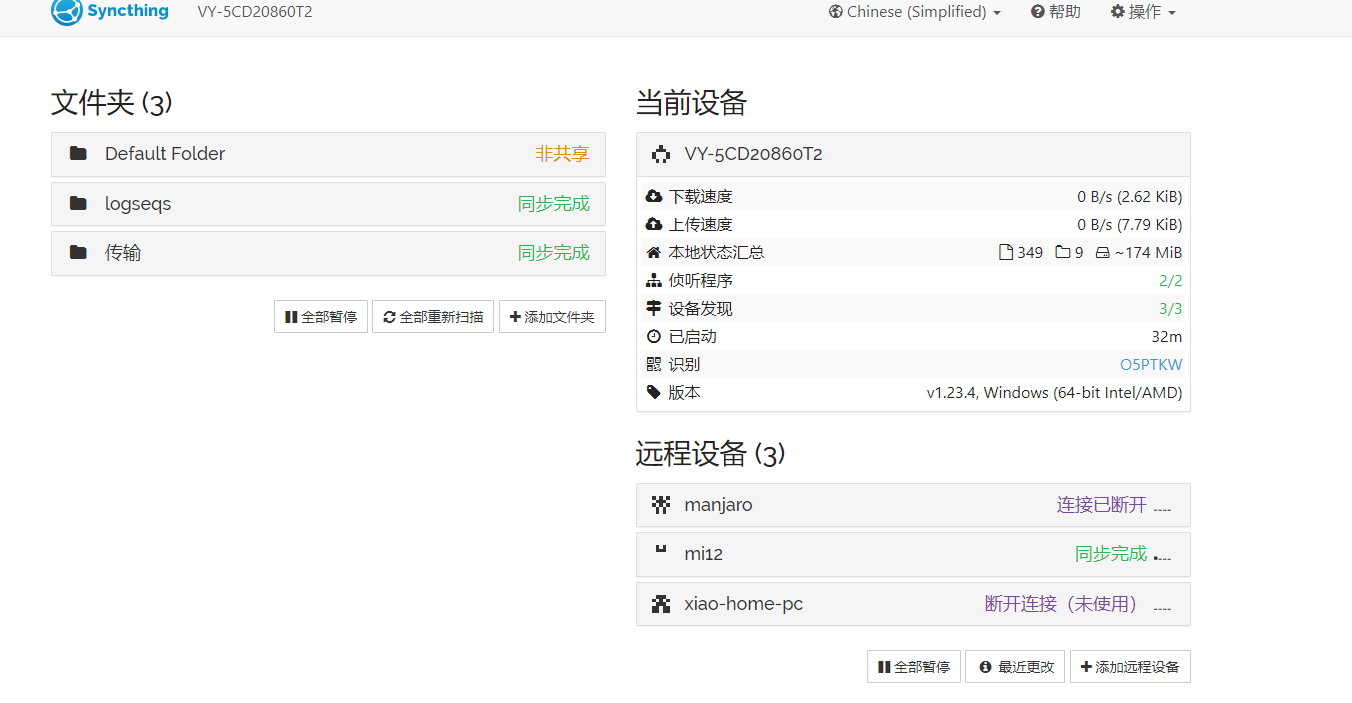Image resolution: width=1352 pixels, height=703 pixels.
Task: Click the 非共享 status on Default Folder
Action: coord(562,154)
